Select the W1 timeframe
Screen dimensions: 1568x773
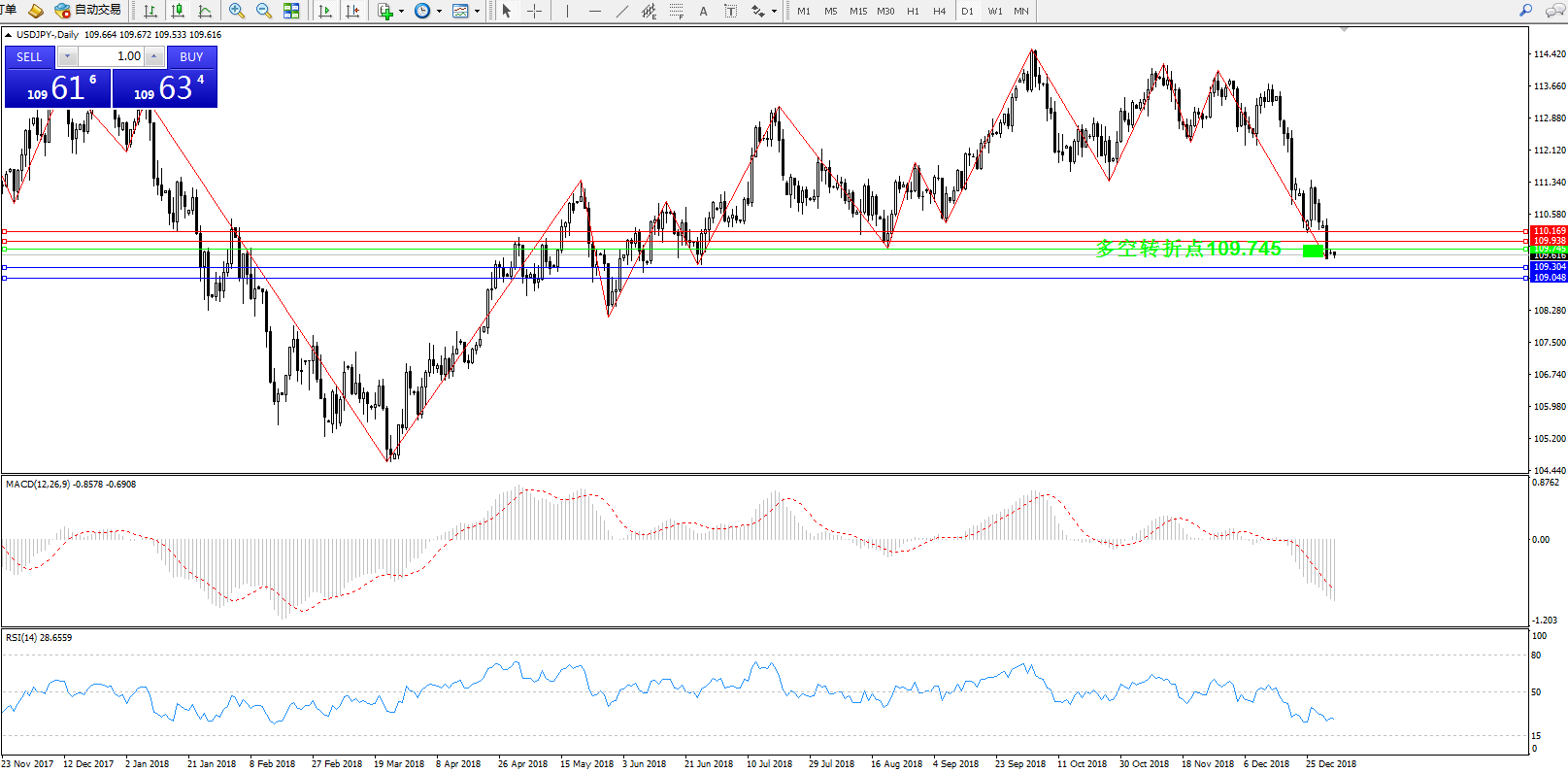coord(994,11)
